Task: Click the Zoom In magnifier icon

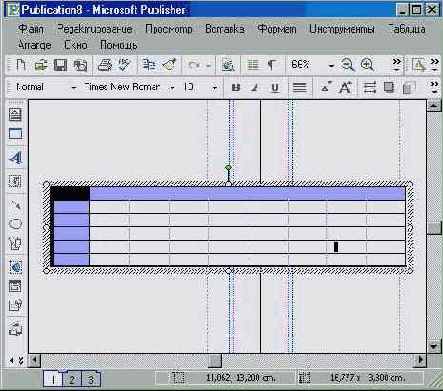Action: pyautogui.click(x=367, y=65)
